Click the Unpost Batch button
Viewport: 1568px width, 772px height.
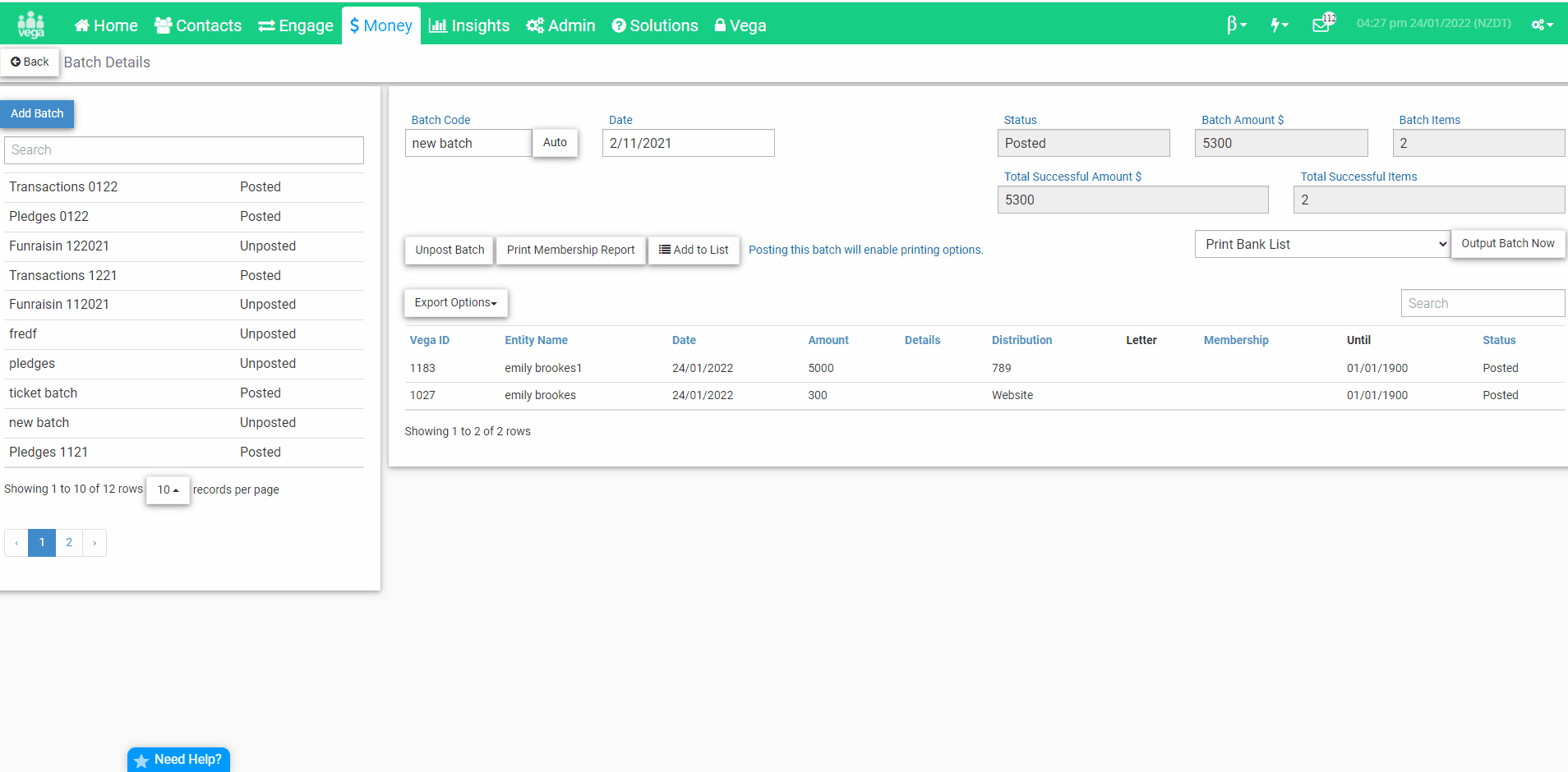click(x=450, y=250)
